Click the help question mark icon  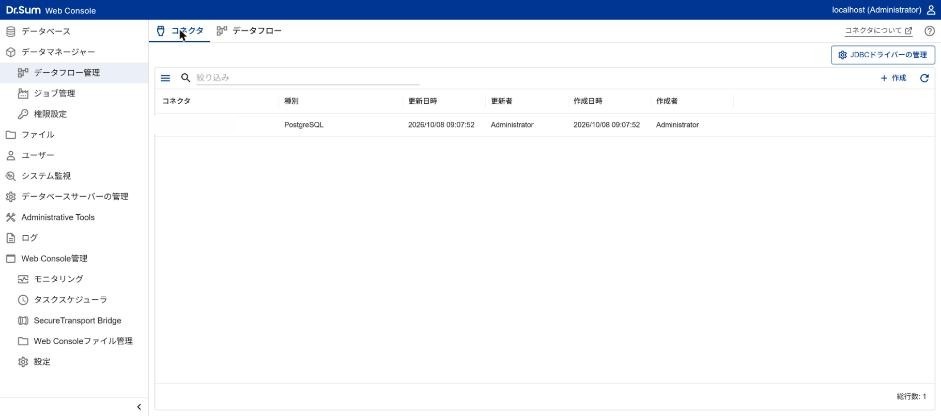pos(929,31)
